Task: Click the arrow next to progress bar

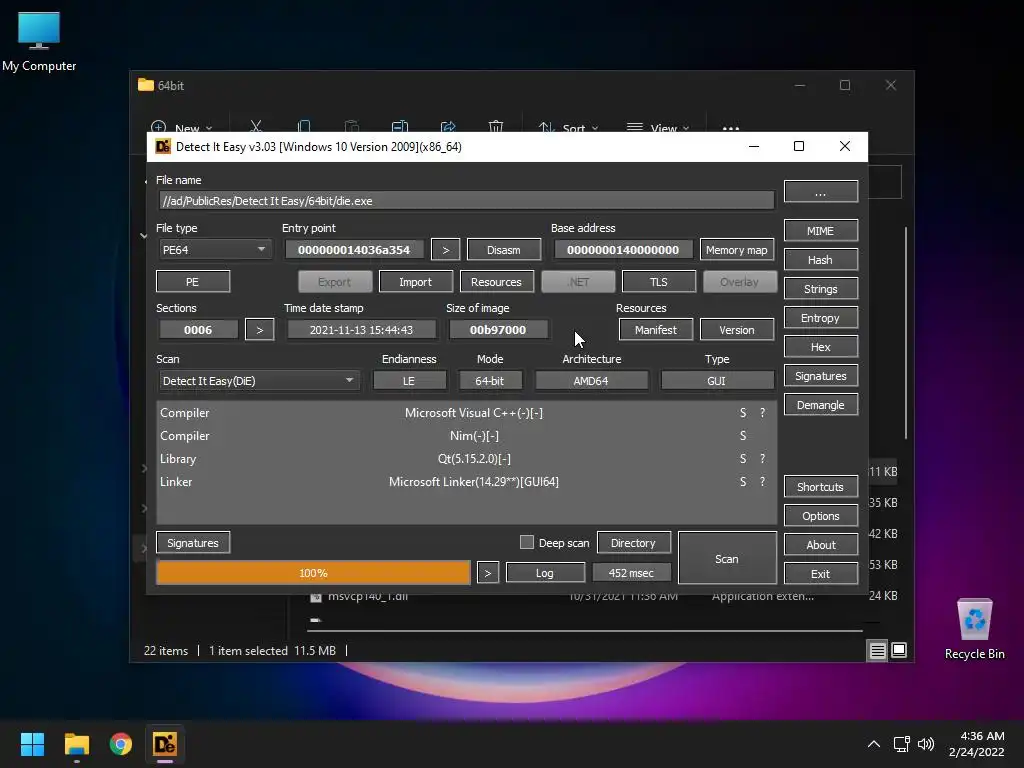Action: [x=487, y=573]
